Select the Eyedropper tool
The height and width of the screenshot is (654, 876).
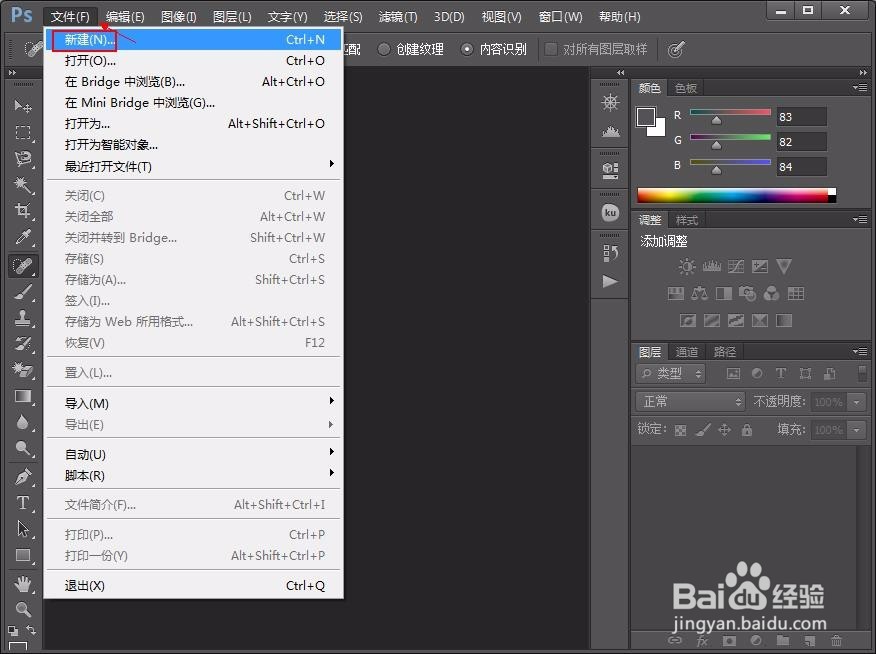[23, 237]
